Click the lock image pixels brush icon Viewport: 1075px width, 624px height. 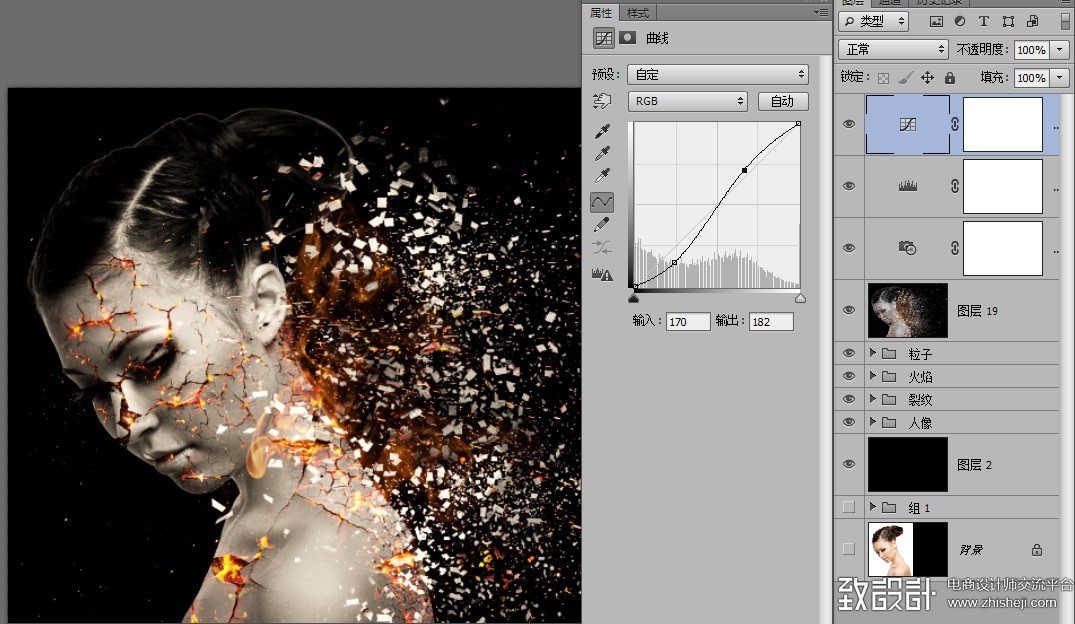(x=906, y=77)
